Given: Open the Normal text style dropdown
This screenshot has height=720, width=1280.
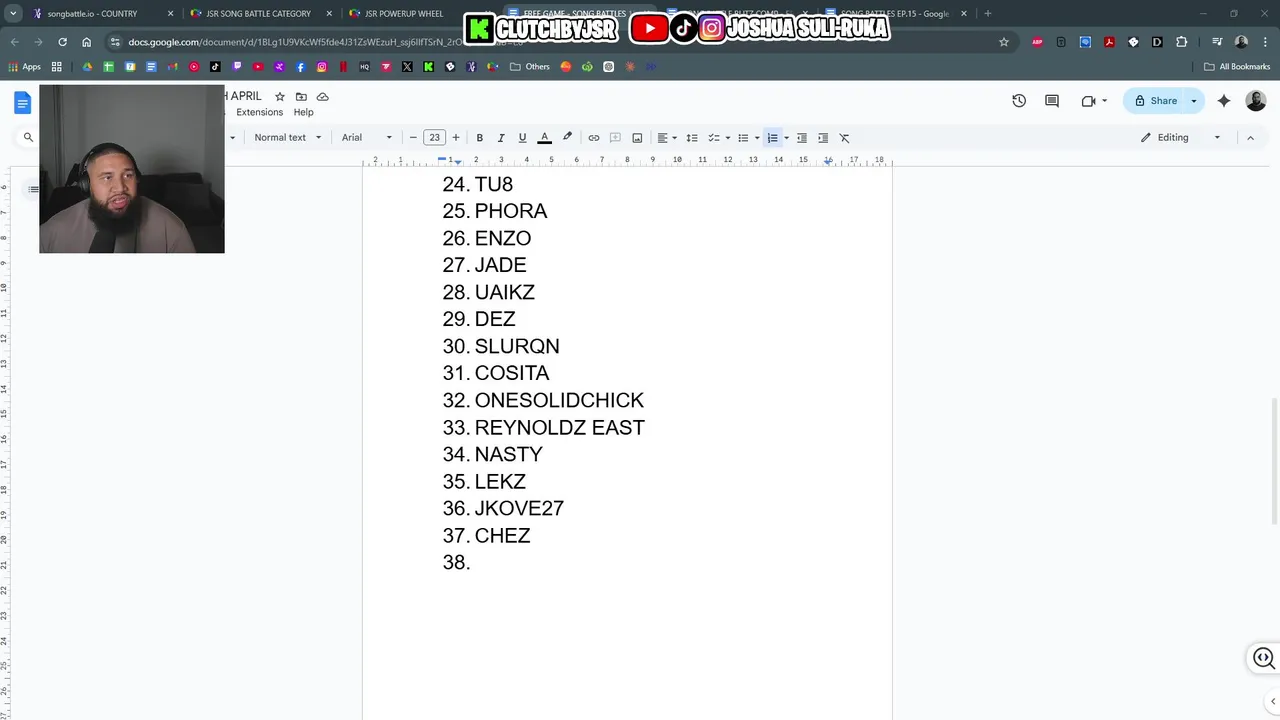Looking at the screenshot, I should [x=288, y=138].
